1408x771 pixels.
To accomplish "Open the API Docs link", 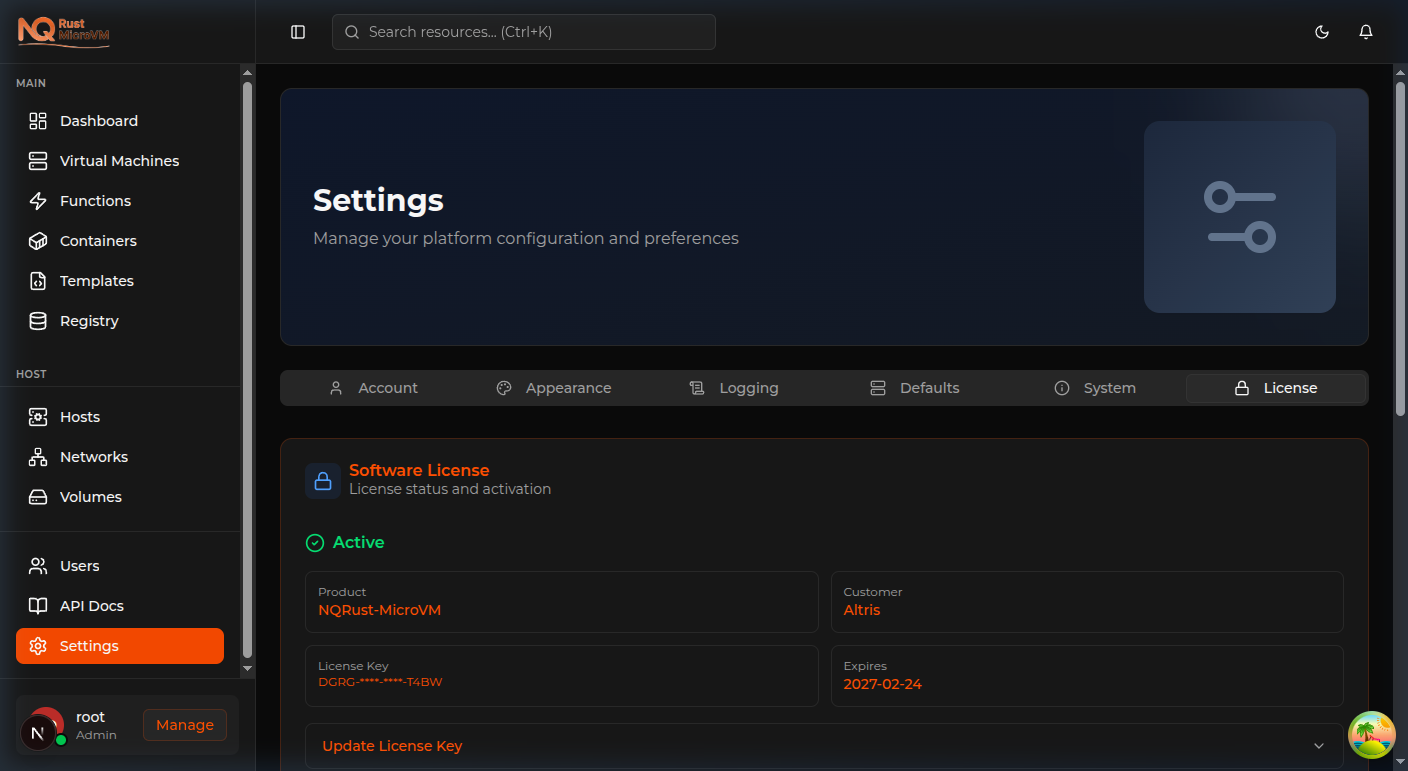I will (92, 605).
